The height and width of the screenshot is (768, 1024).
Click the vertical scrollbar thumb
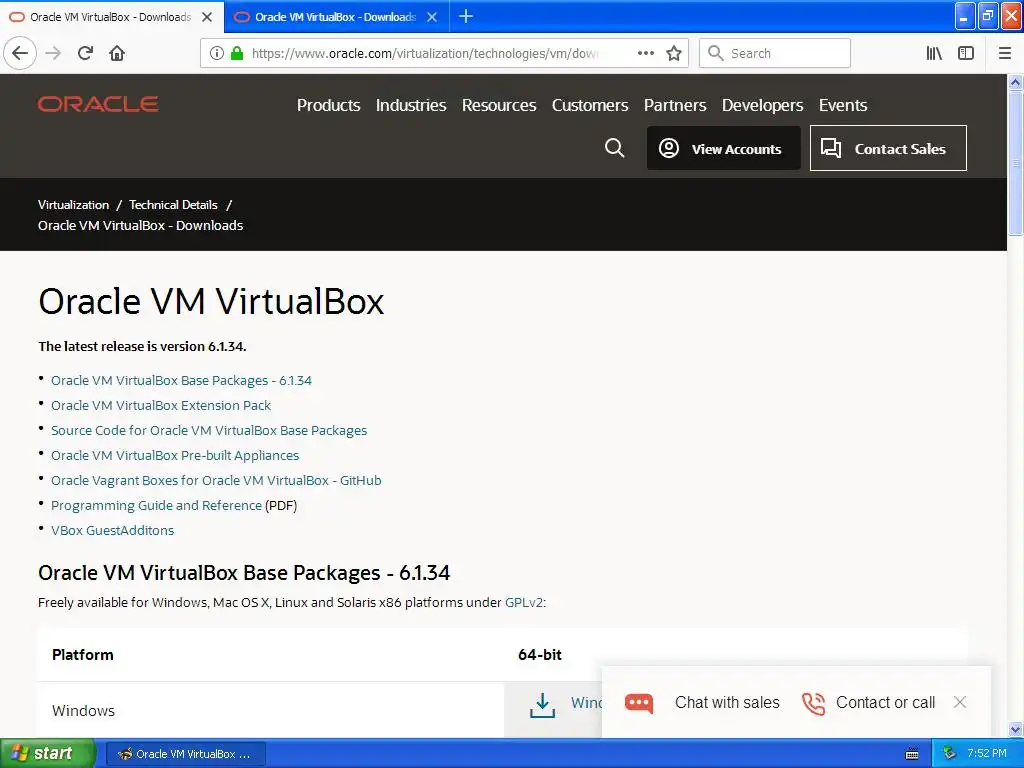pos(1015,163)
